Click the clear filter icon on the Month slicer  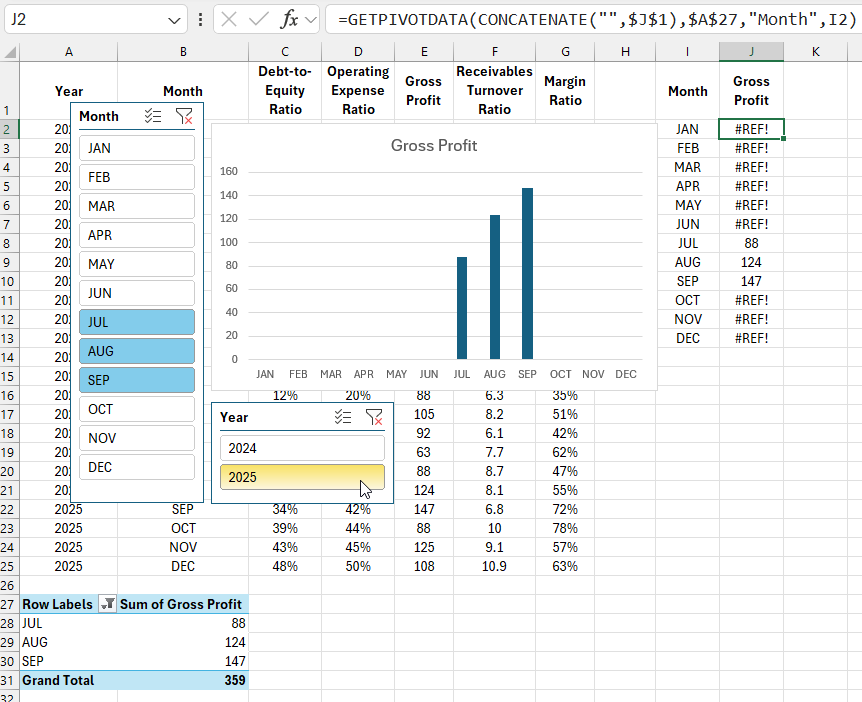(183, 116)
